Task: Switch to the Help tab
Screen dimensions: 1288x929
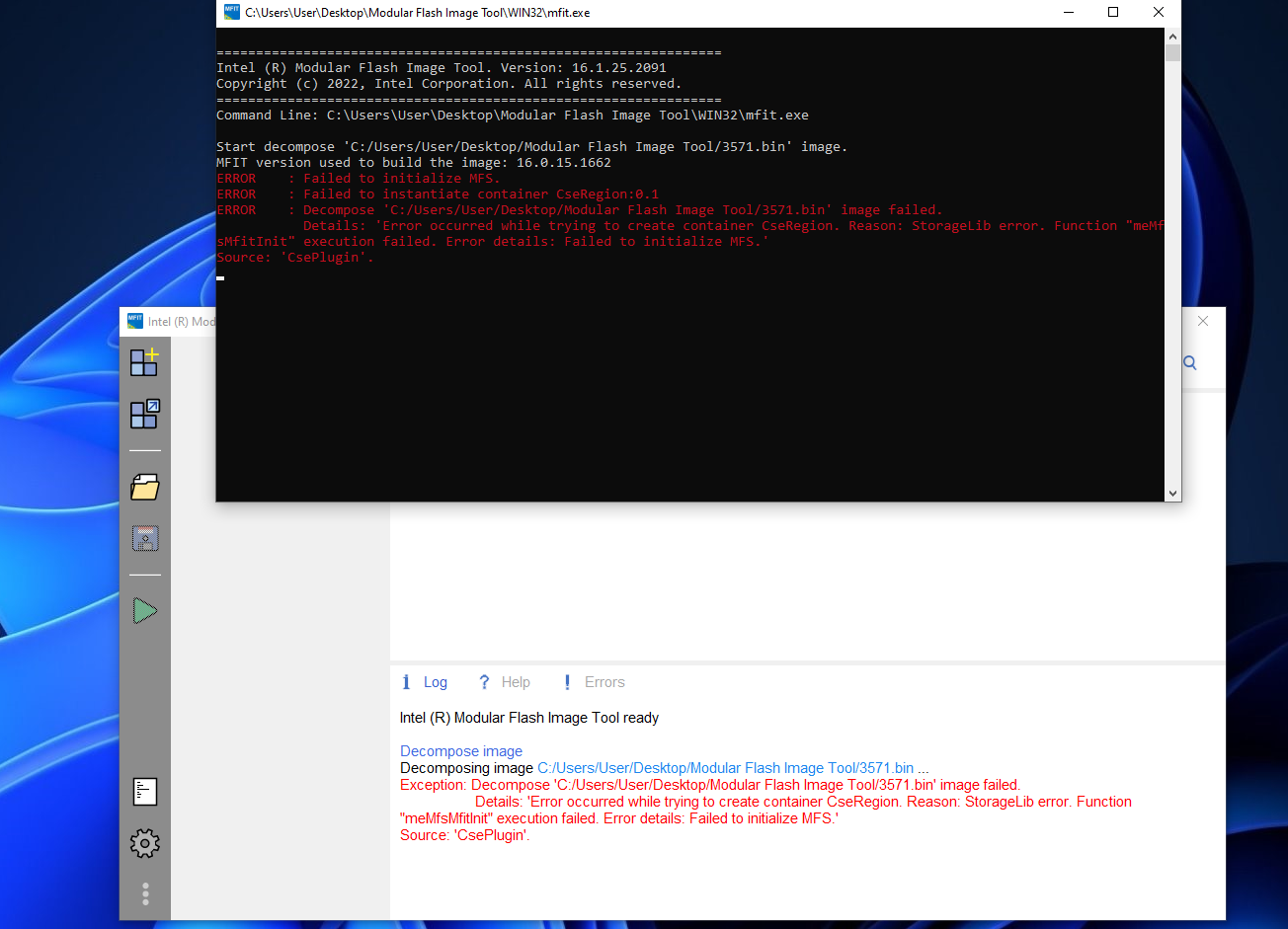Action: 504,682
